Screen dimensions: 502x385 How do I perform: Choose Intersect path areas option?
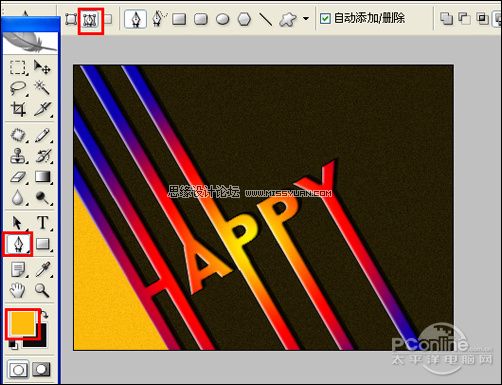482,19
